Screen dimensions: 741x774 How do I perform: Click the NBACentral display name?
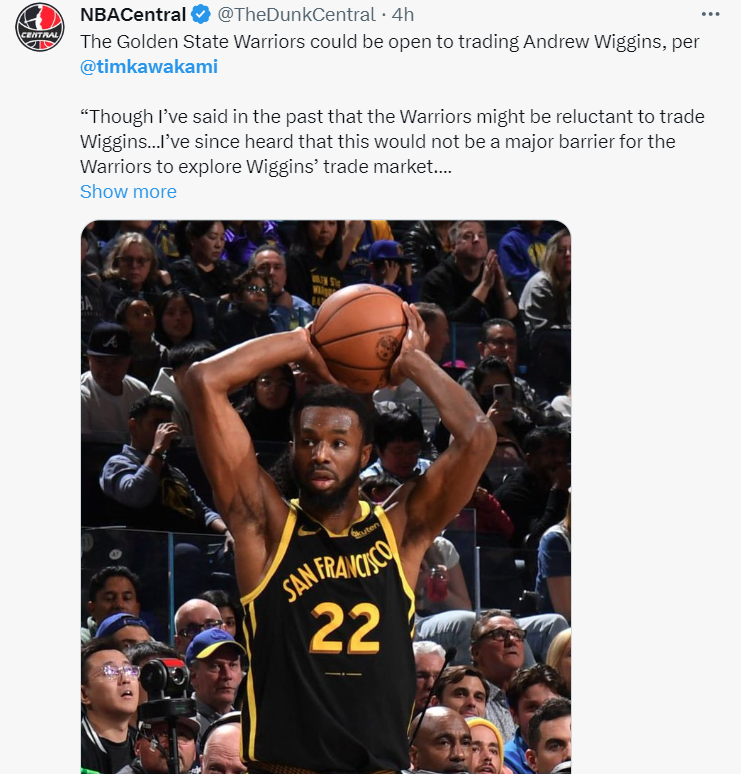click(x=133, y=15)
